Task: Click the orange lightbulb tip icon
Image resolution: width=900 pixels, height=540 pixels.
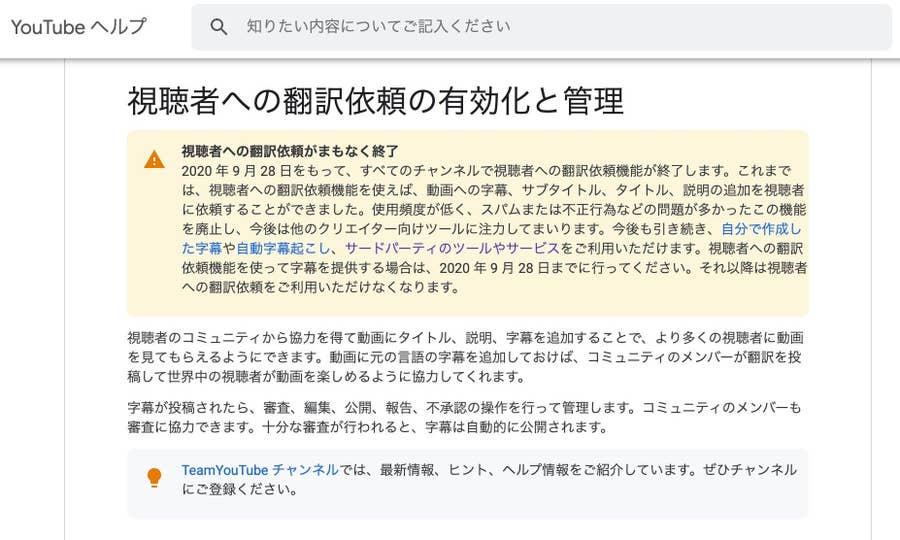Action: click(154, 477)
